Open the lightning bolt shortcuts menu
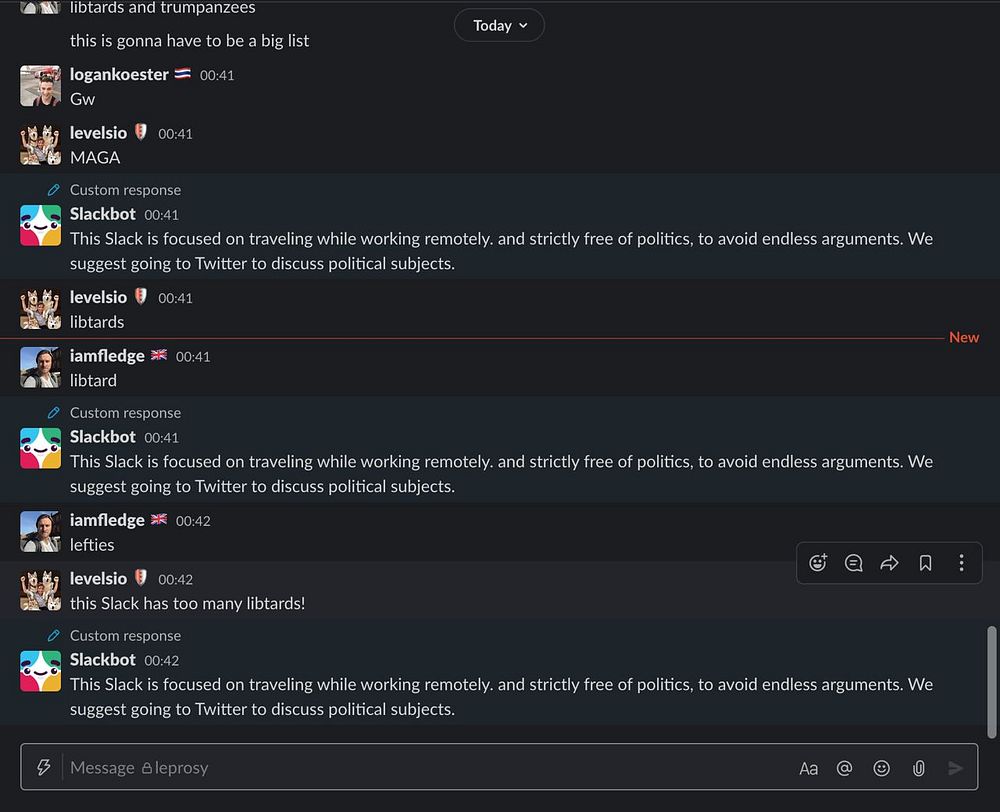 tap(43, 767)
